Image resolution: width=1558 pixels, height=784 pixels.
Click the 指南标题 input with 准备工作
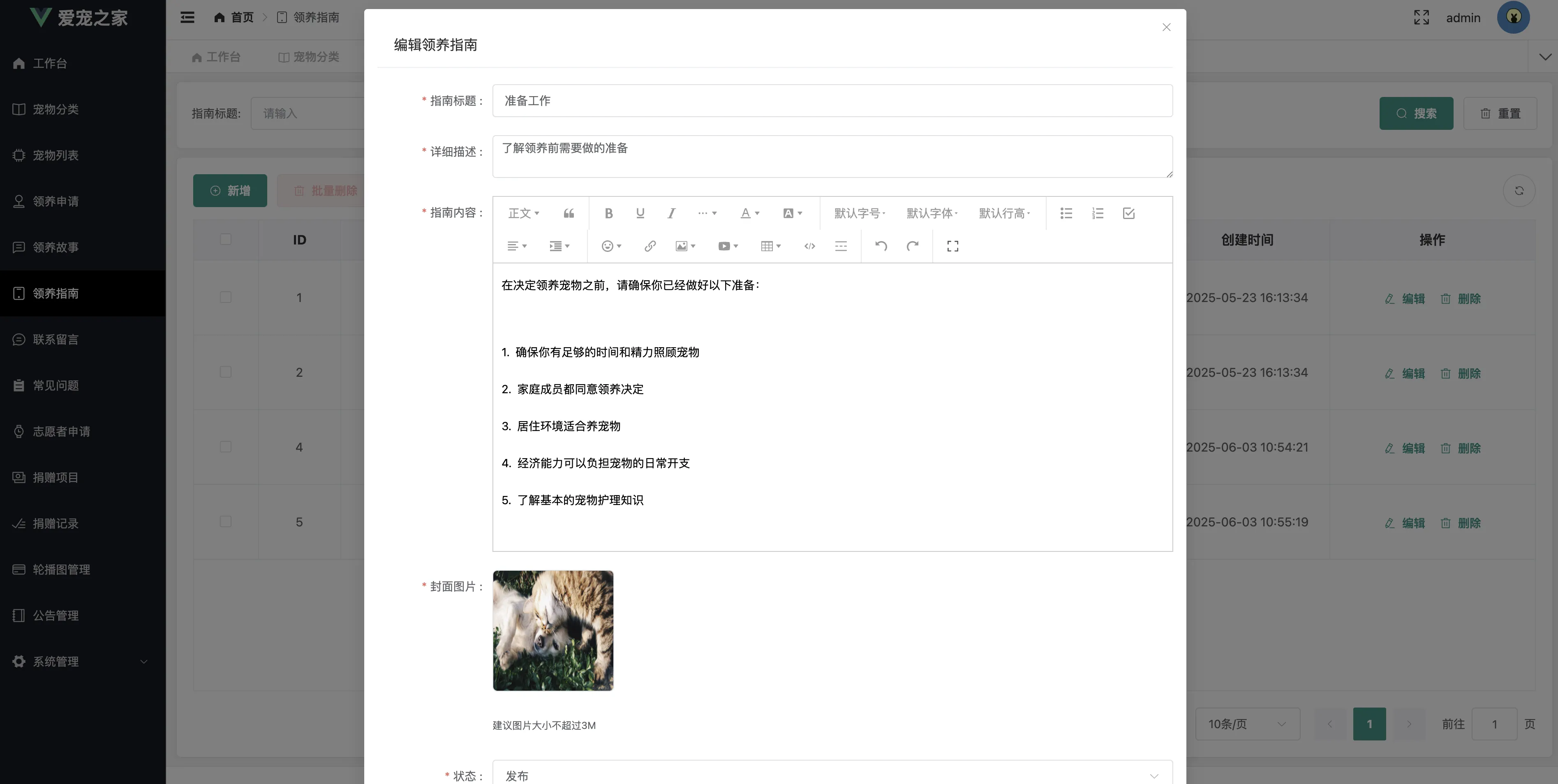[832, 100]
